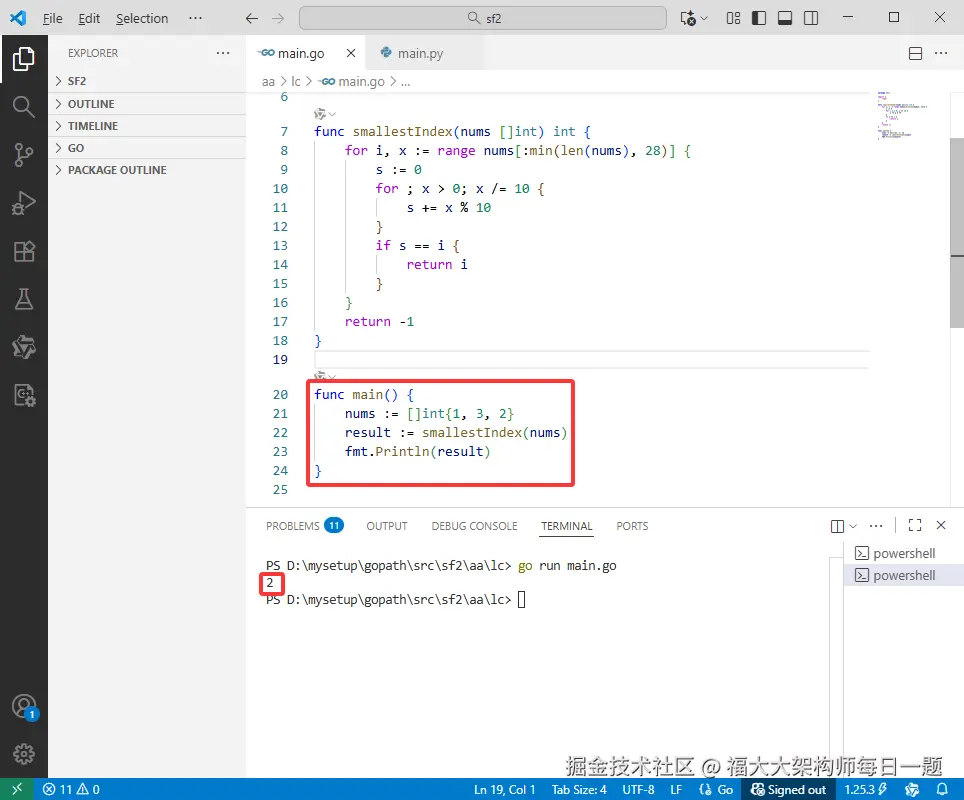Viewport: 964px width, 800px height.
Task: Expand the OUTLINE section
Action: click(x=147, y=104)
